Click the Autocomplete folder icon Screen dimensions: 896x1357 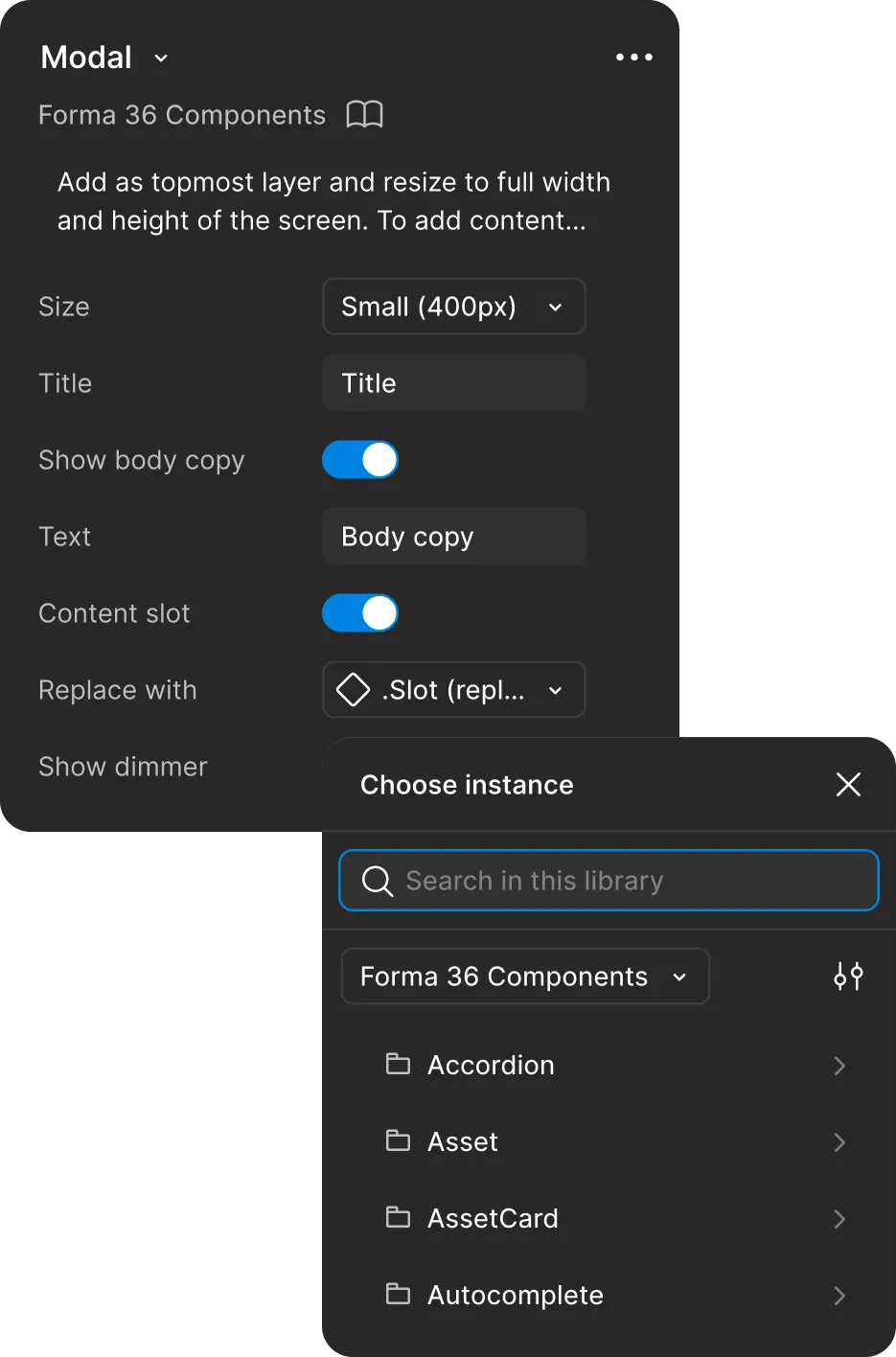(x=398, y=1295)
